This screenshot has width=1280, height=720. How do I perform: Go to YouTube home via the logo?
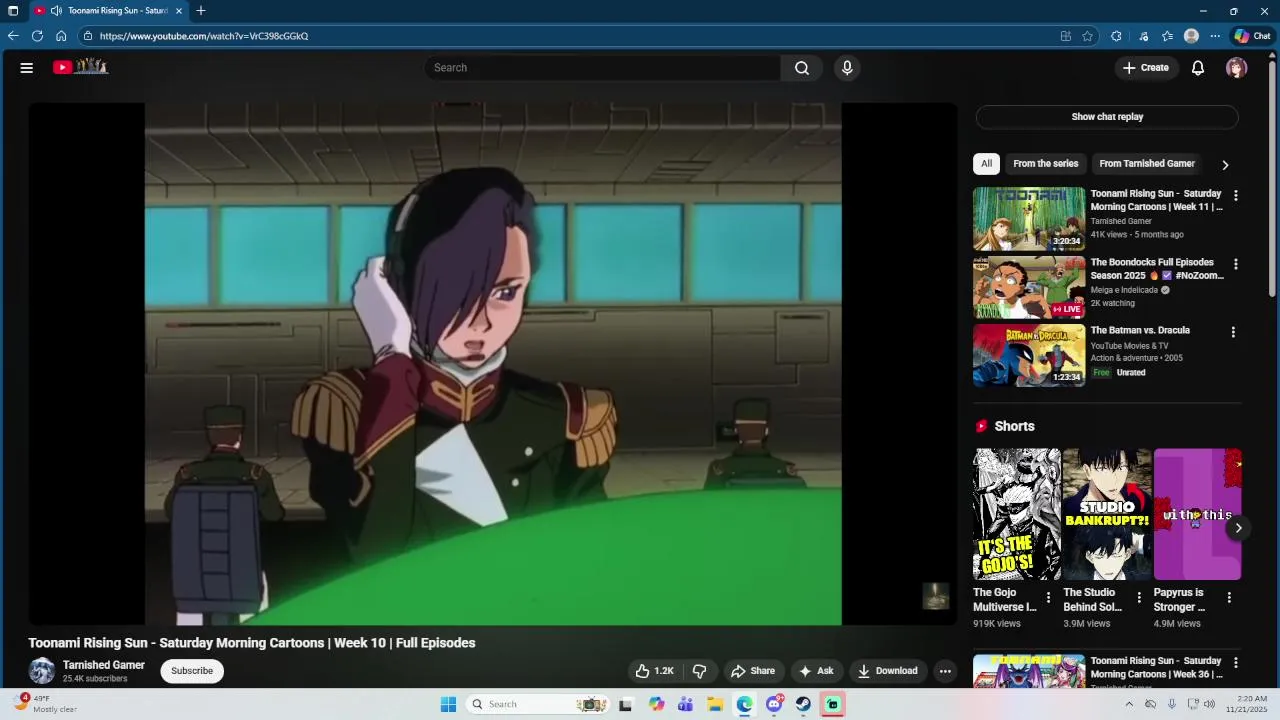[x=80, y=67]
